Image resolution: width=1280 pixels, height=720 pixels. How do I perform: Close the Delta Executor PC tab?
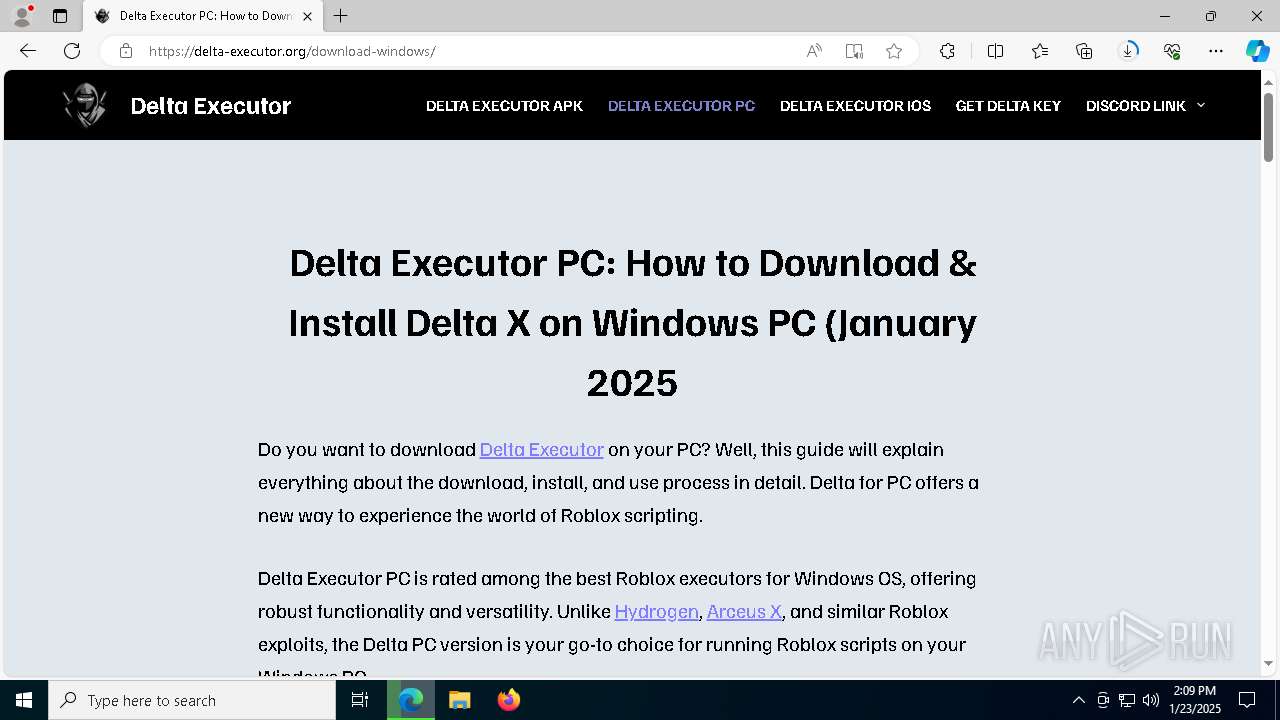coord(308,16)
